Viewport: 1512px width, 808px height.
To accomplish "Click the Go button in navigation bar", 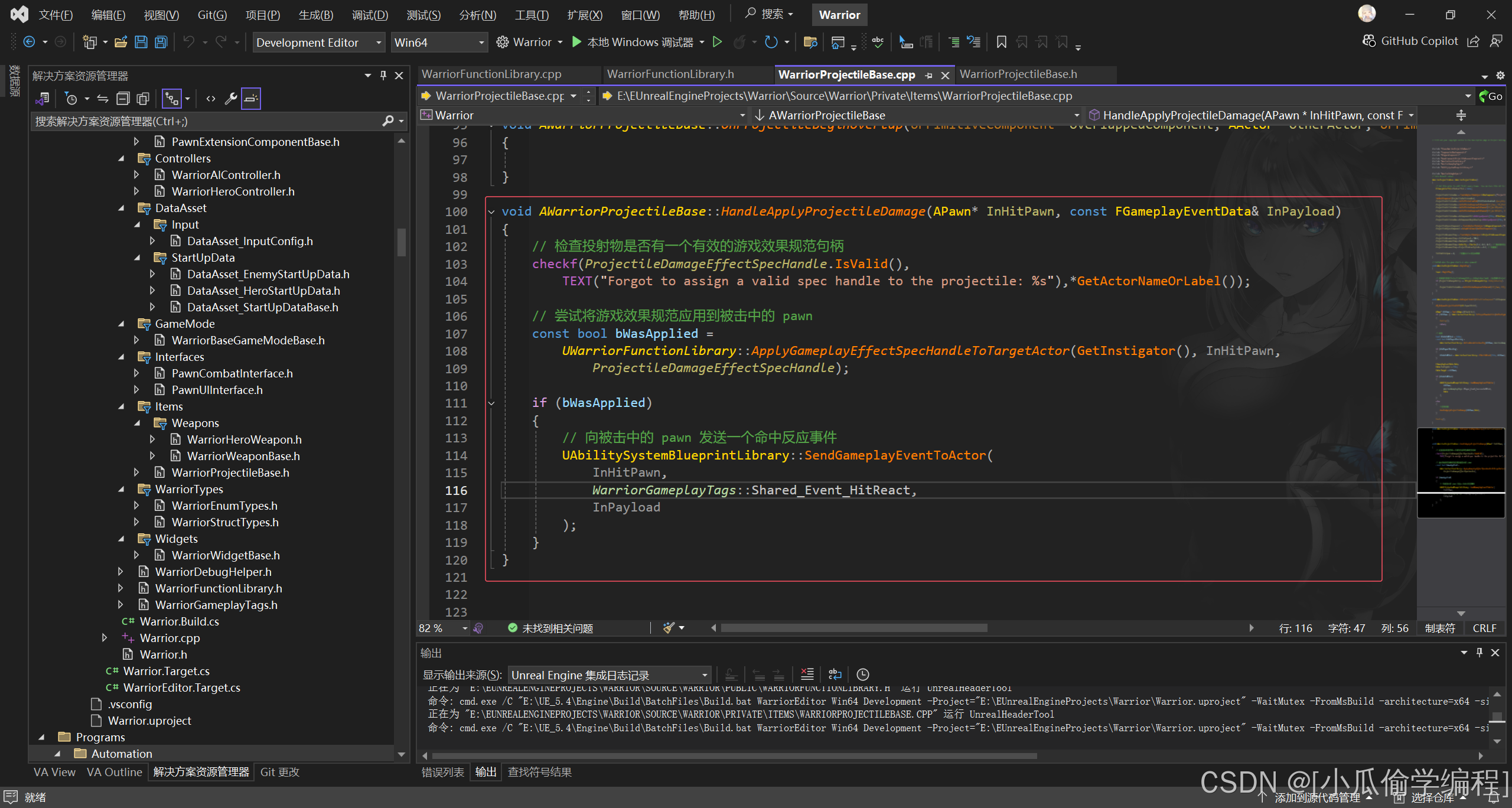I will click(1490, 96).
